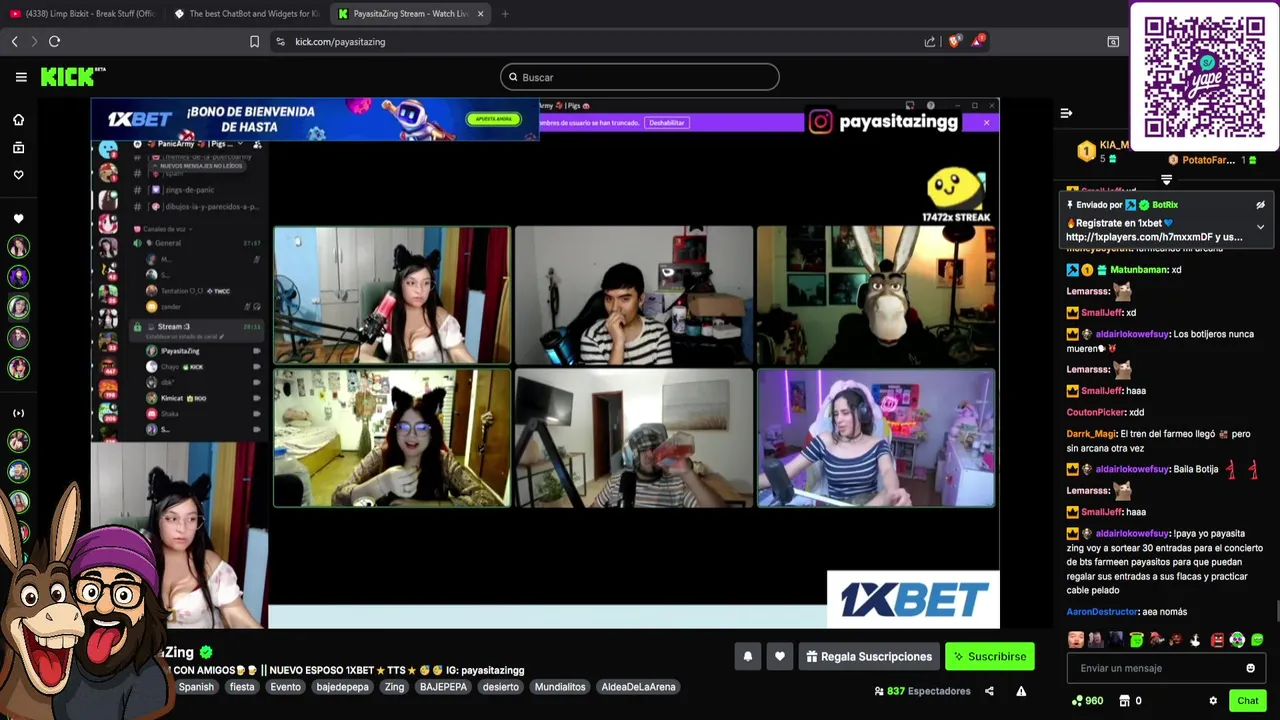Viewport: 1280px width, 720px height.
Task: Open the emoji picker in the message box
Action: click(x=1250, y=668)
